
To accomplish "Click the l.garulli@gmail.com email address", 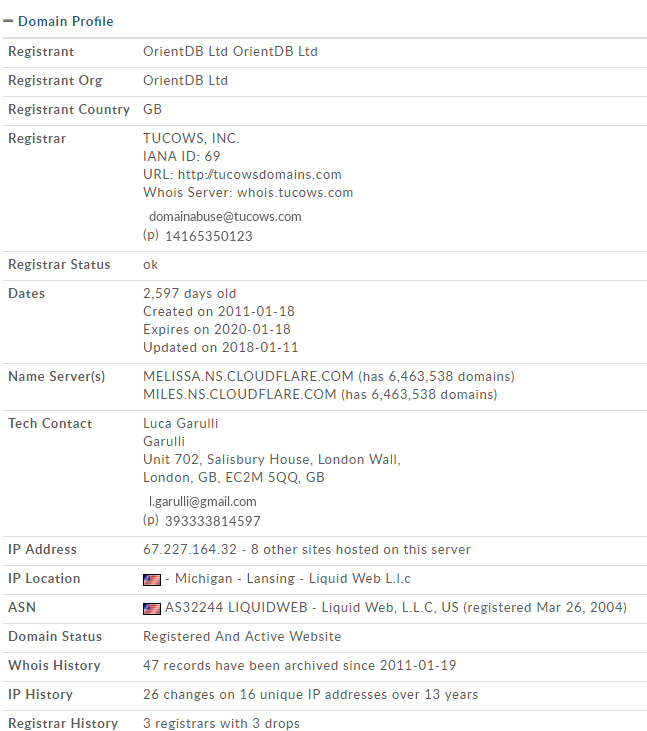I will (x=203, y=501).
